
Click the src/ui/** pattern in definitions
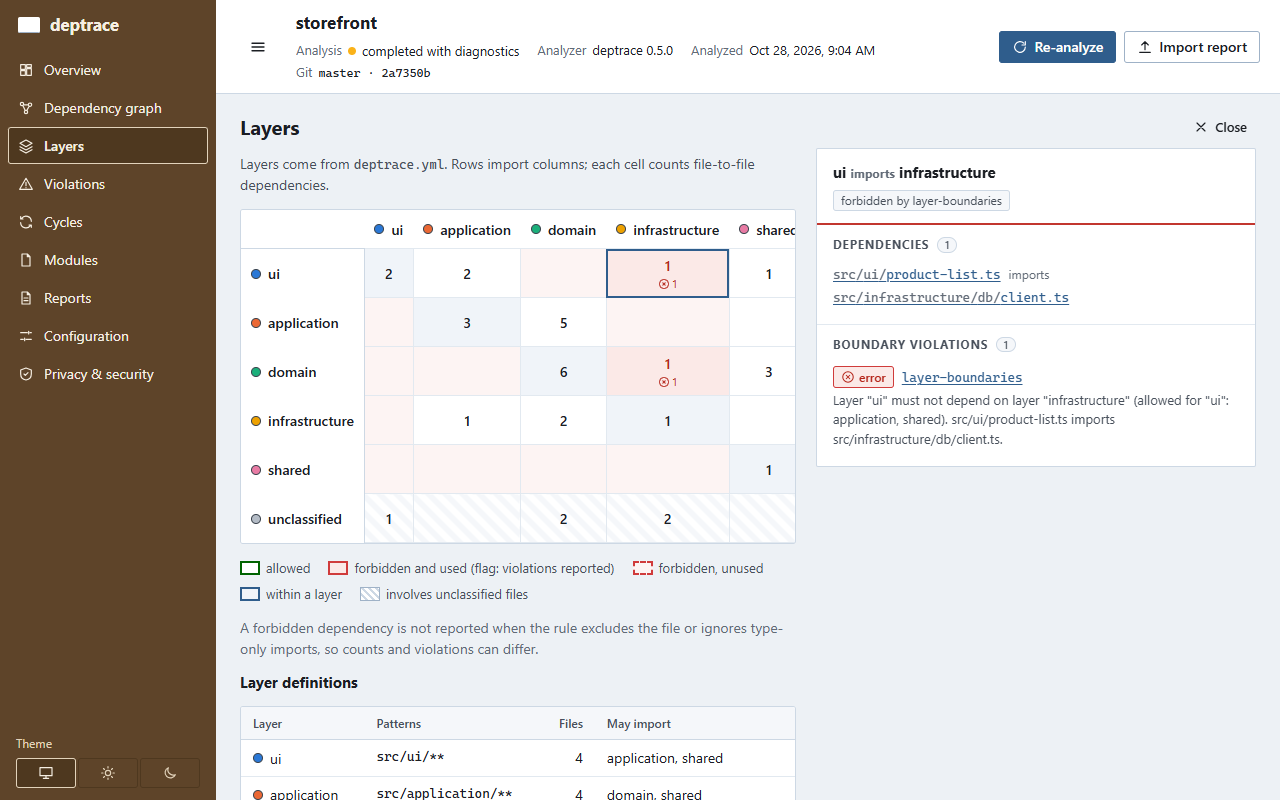pyautogui.click(x=410, y=757)
